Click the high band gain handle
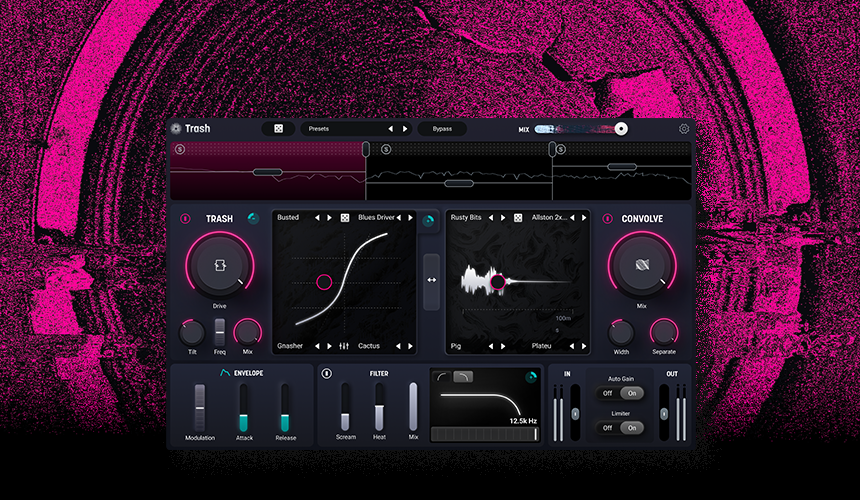Image resolution: width=860 pixels, height=500 pixels. tap(622, 167)
